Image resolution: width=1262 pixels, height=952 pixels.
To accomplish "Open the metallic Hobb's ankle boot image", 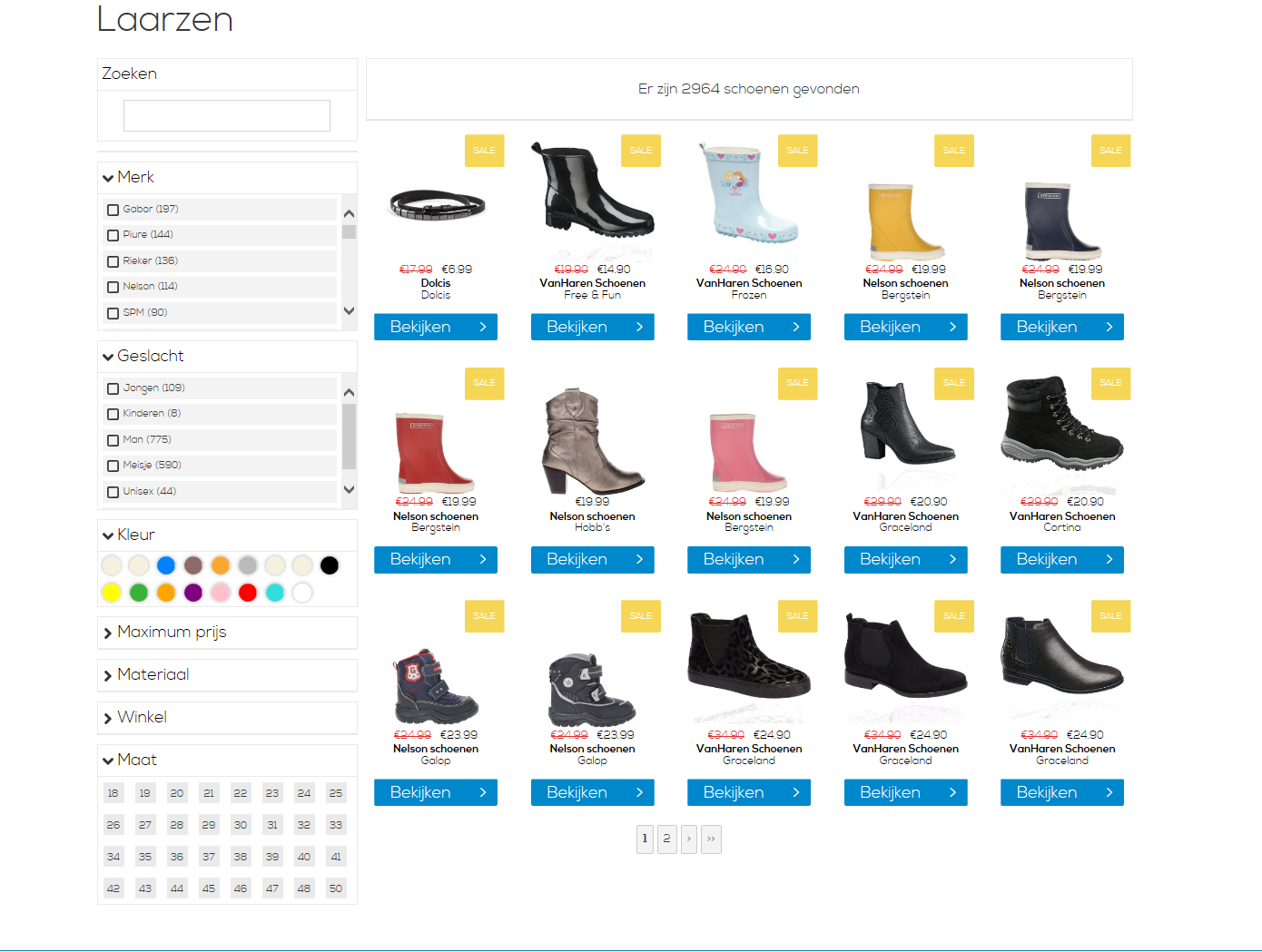I will pos(592,442).
